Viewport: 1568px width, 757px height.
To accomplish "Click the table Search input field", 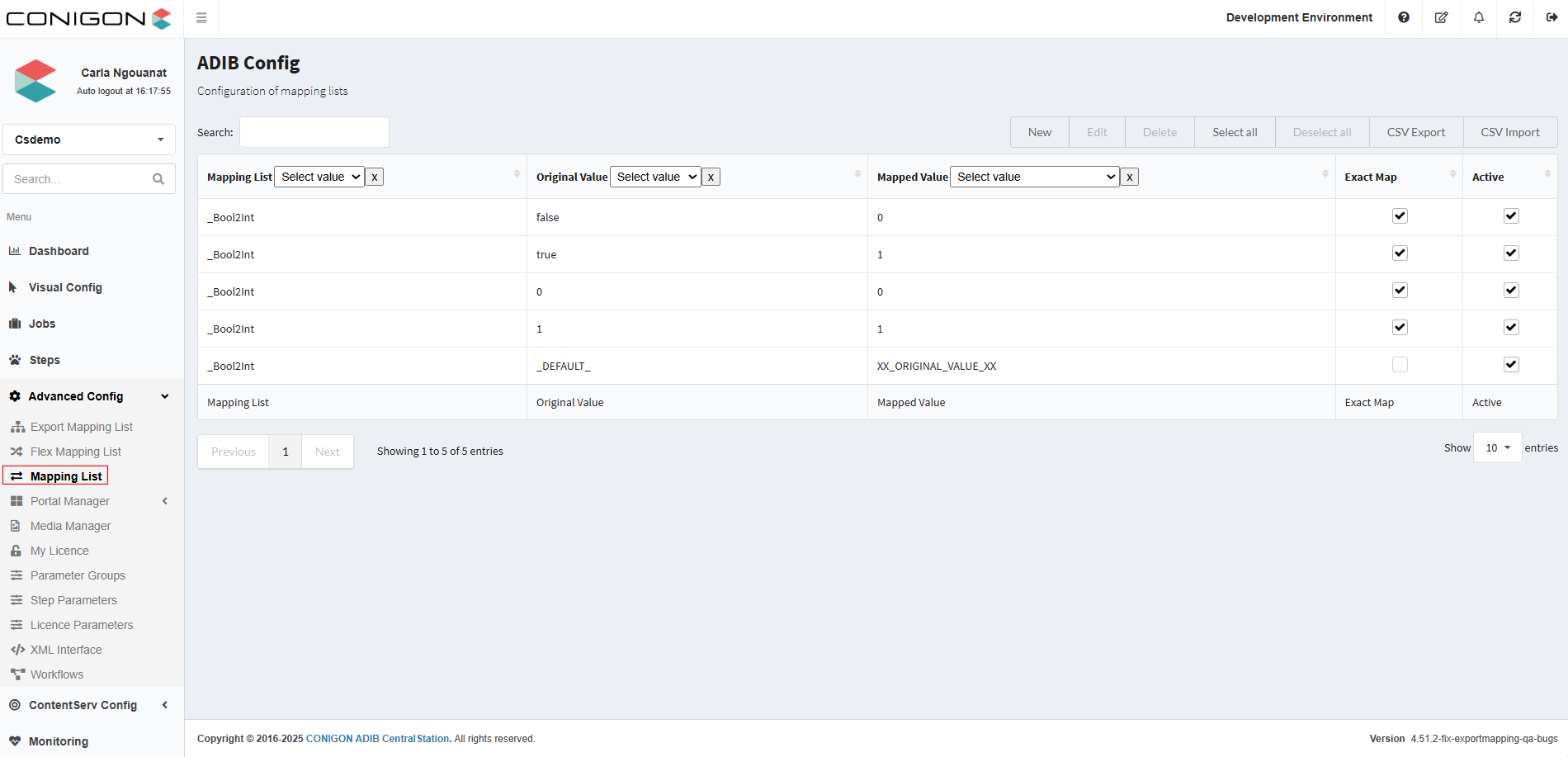I will (314, 132).
